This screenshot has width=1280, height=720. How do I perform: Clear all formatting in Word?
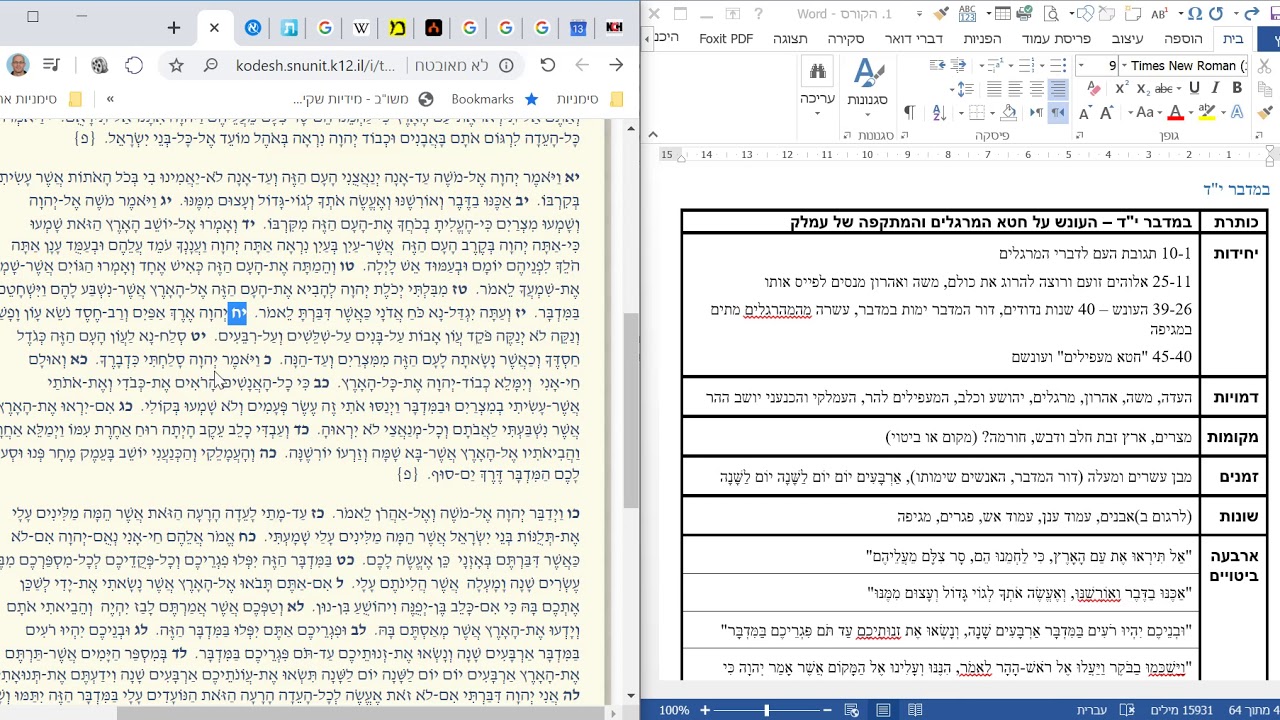(x=1094, y=88)
